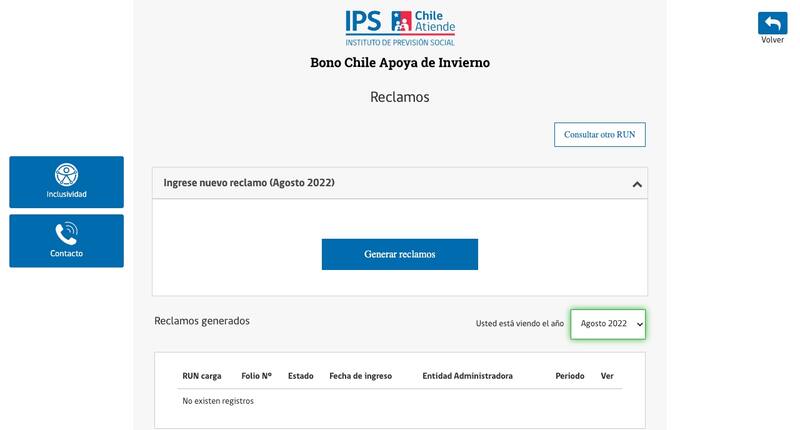Open the Agosto 2022 year dropdown

608,324
